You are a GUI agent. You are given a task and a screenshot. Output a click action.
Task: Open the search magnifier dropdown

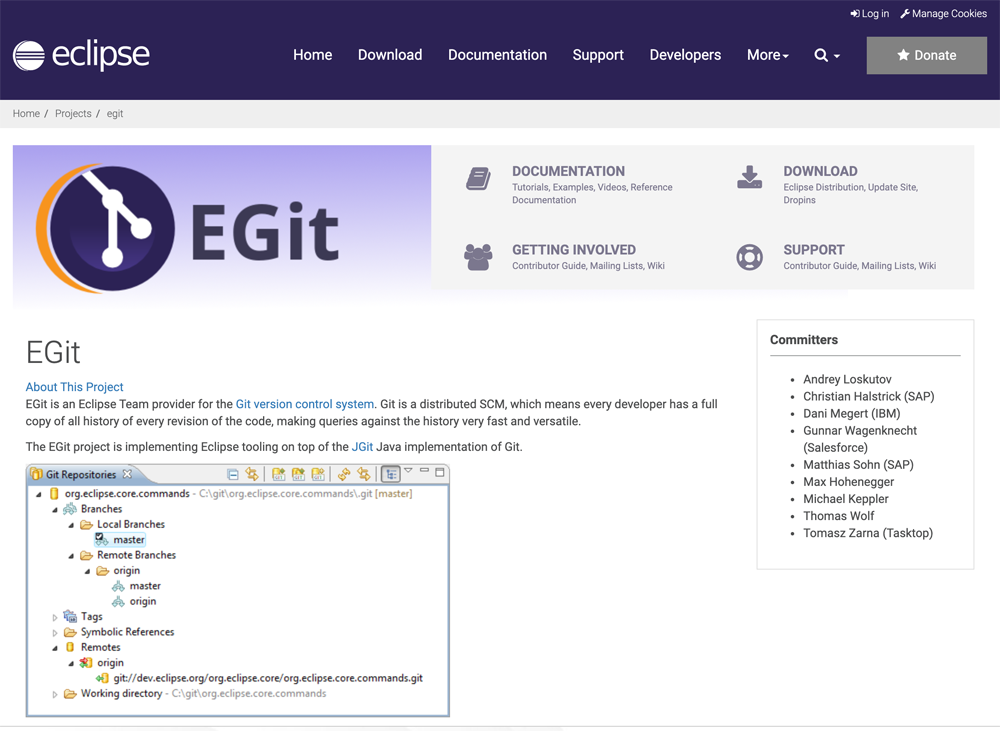[x=827, y=55]
